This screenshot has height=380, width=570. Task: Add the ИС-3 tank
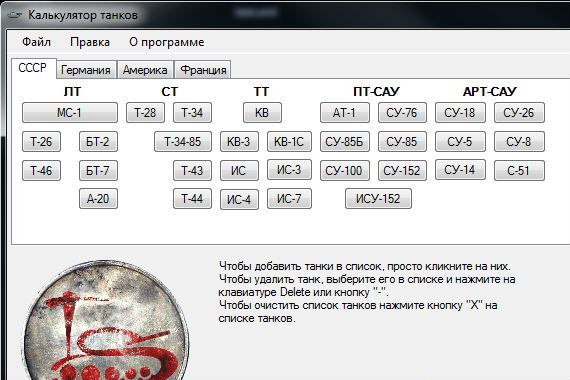point(289,169)
